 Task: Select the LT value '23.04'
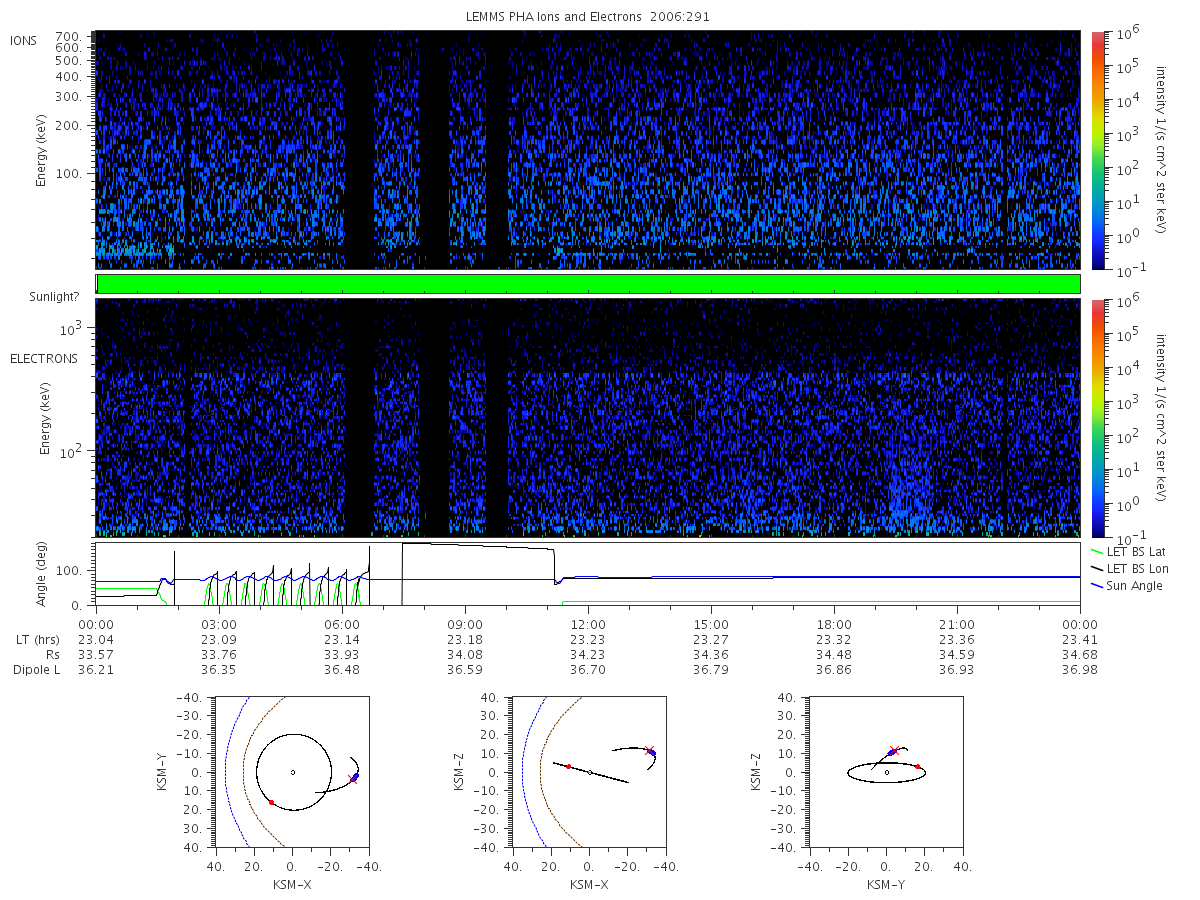(x=95, y=640)
